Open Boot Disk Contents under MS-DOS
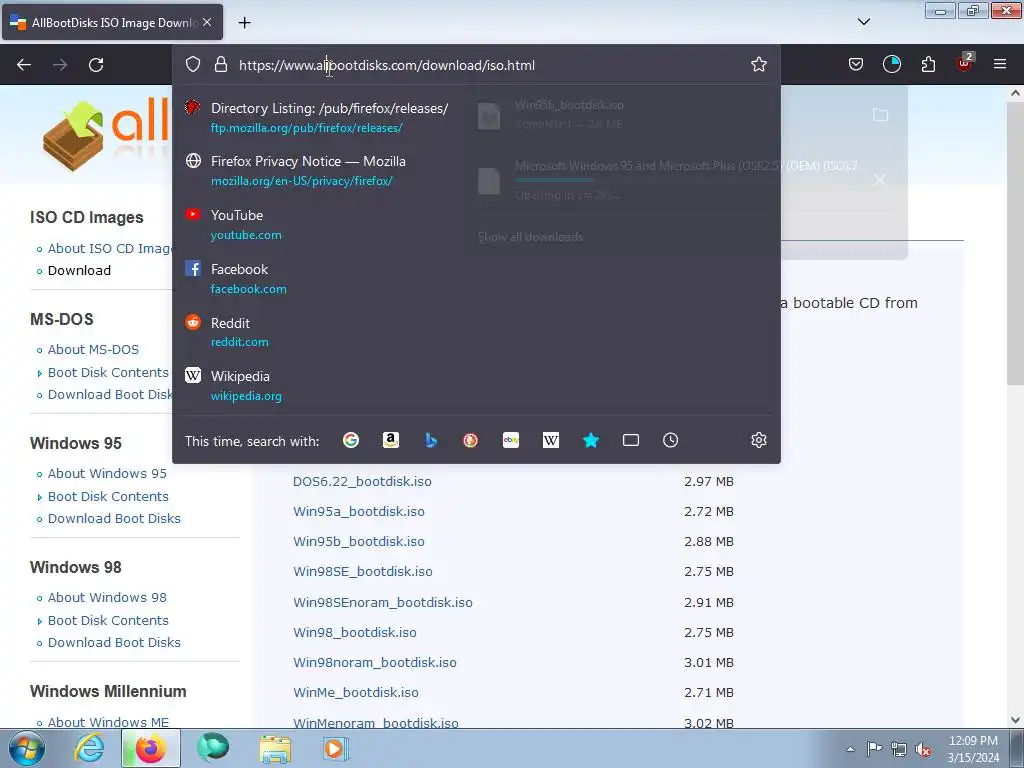This screenshot has height=768, width=1024. click(108, 372)
